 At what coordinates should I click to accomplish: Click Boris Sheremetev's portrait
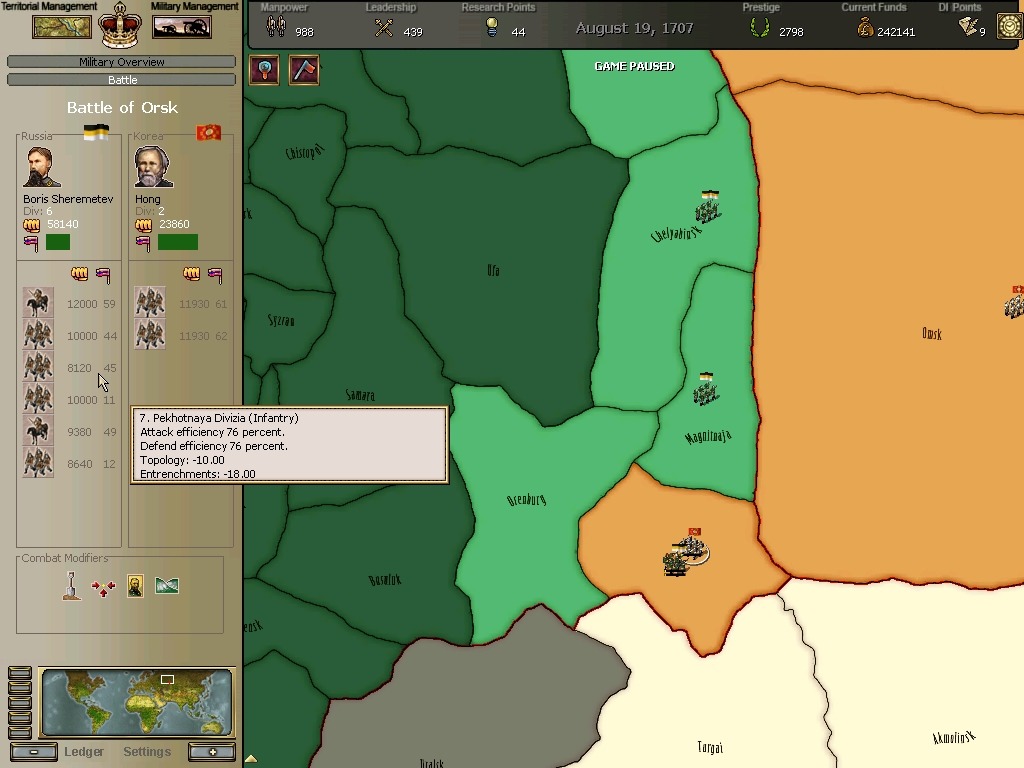[42, 167]
